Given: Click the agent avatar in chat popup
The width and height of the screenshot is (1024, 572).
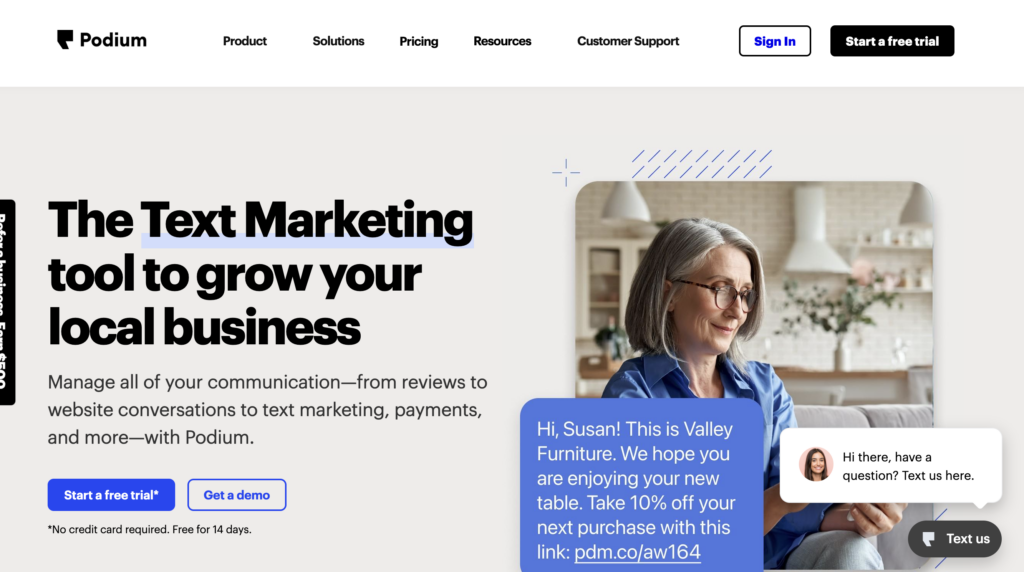Looking at the screenshot, I should (816, 464).
